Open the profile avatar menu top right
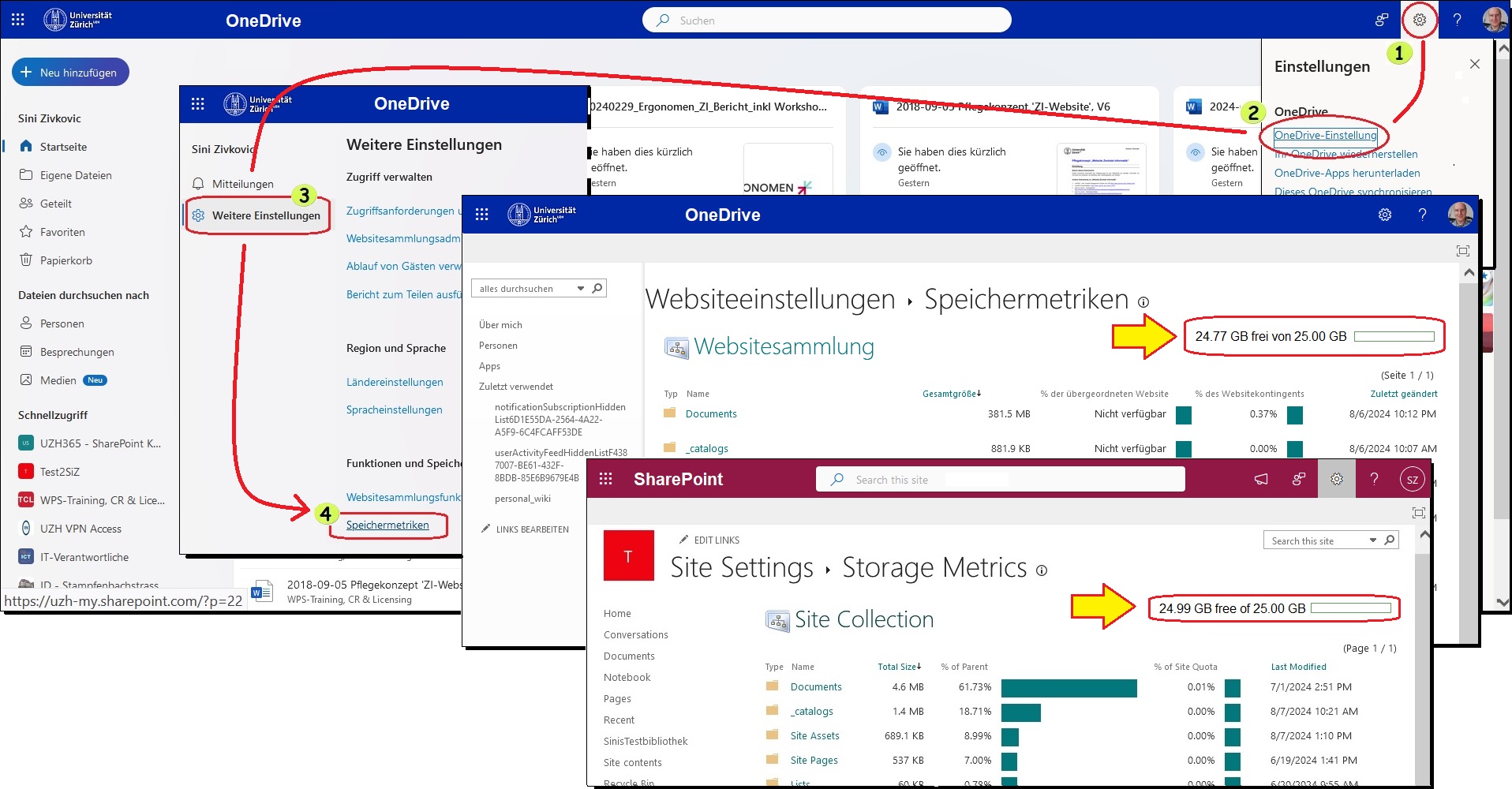 point(1494,20)
